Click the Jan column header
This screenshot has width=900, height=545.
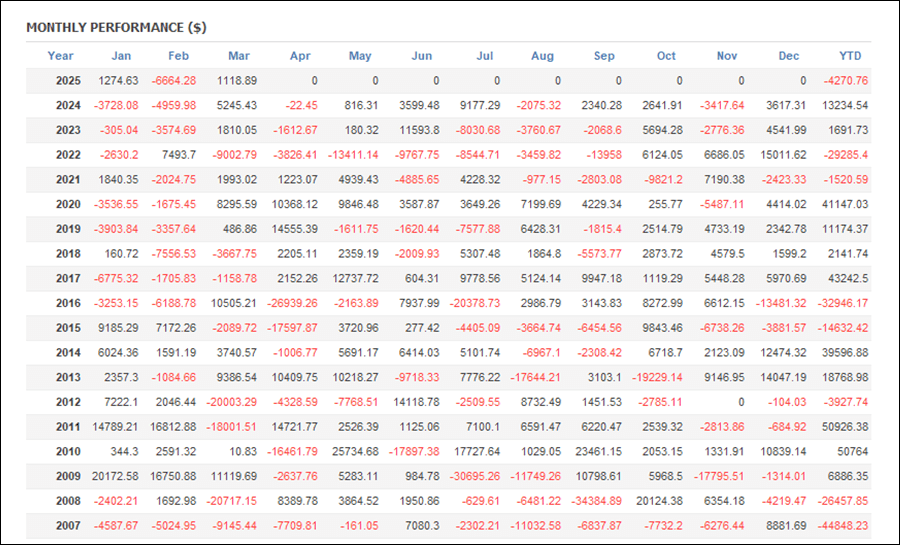tap(121, 56)
